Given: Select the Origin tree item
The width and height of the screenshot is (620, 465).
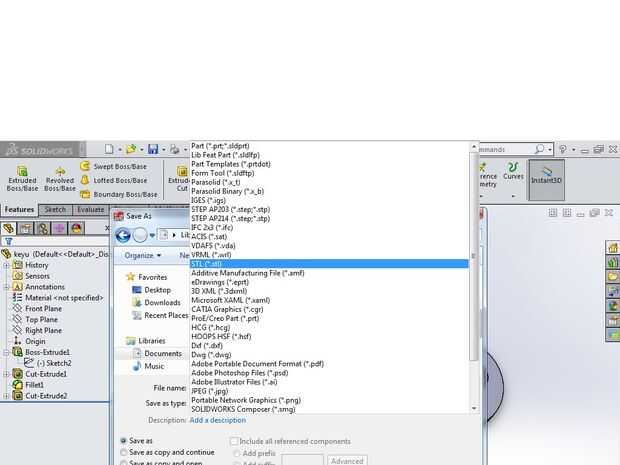Looking at the screenshot, I should (29, 341).
